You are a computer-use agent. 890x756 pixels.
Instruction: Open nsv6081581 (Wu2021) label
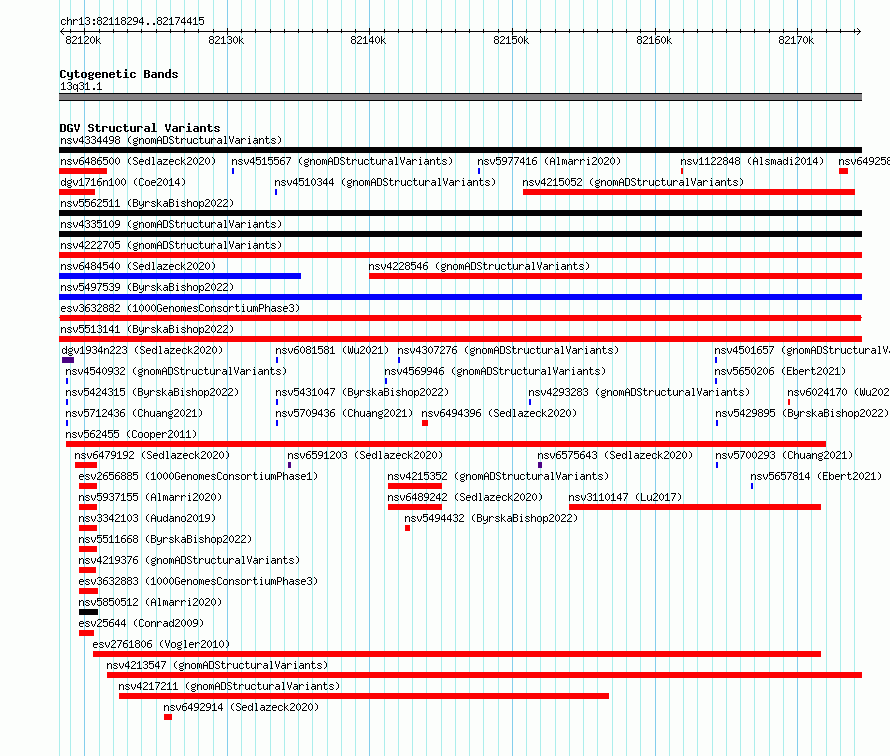tap(332, 350)
